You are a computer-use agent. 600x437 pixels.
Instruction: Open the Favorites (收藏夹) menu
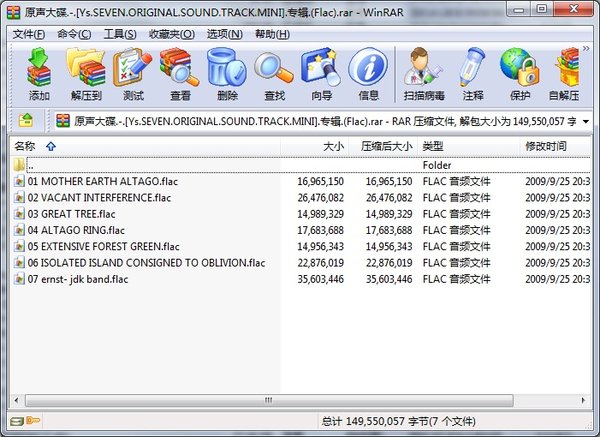[171, 34]
